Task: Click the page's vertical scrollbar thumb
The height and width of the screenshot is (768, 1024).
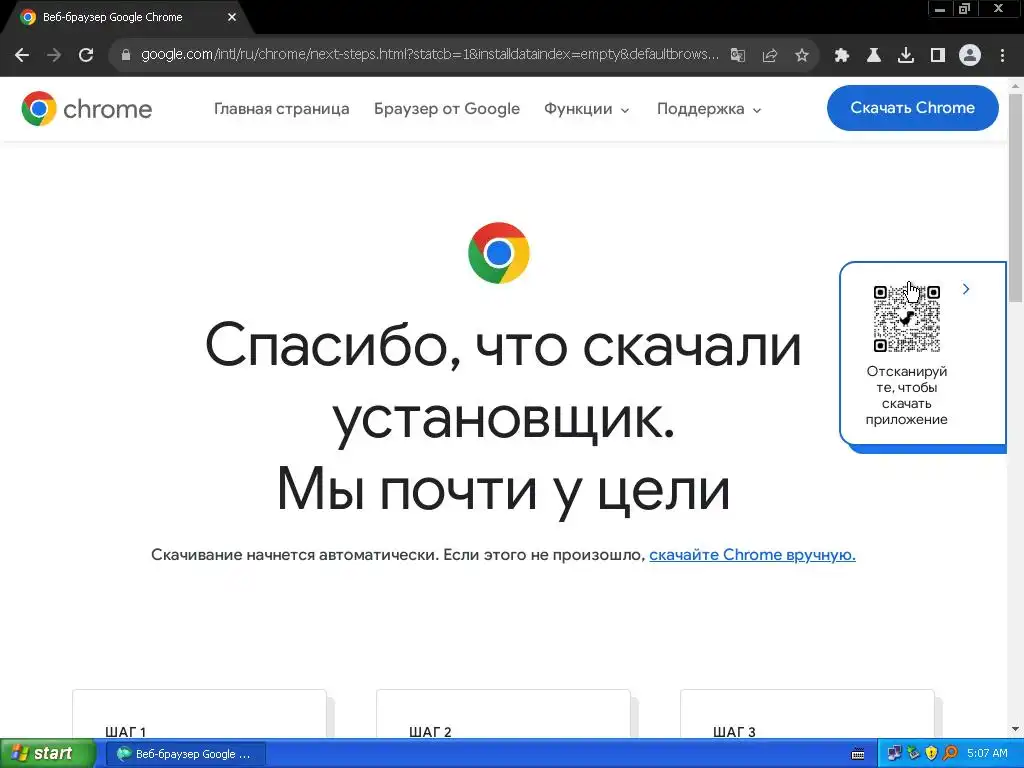Action: pos(1016,199)
